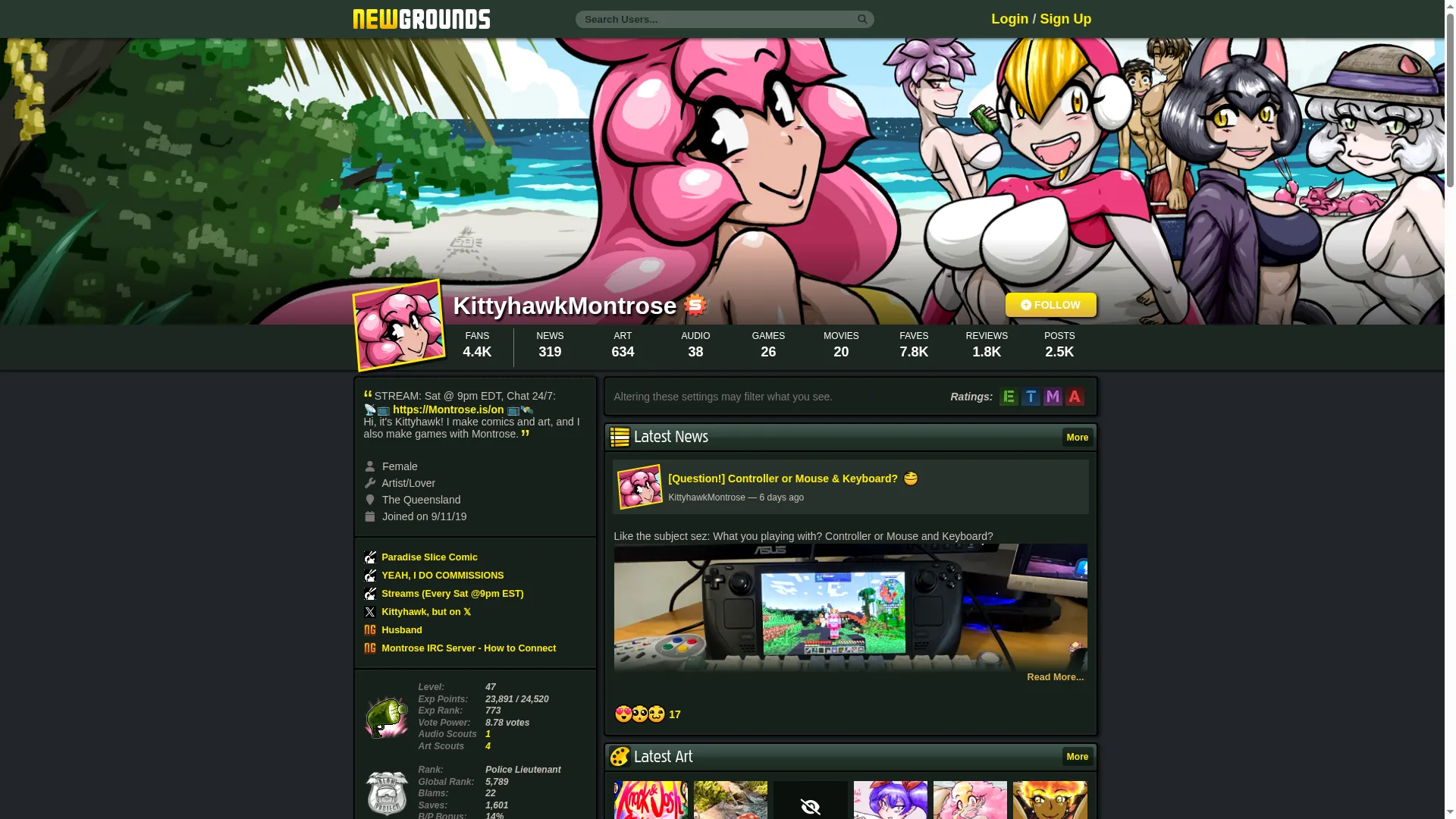Open the Audio 38 tab

pos(695,345)
